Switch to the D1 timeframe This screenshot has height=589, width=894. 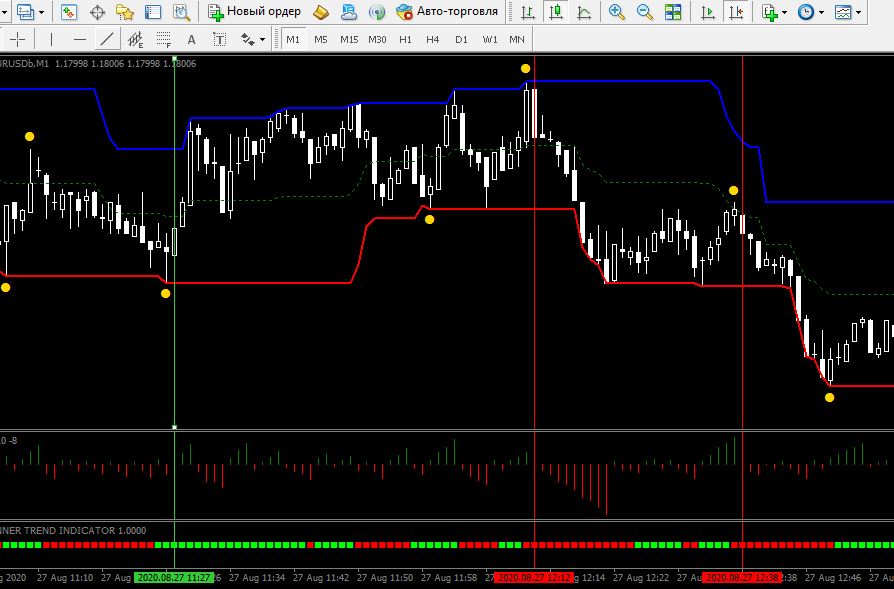pyautogui.click(x=461, y=39)
